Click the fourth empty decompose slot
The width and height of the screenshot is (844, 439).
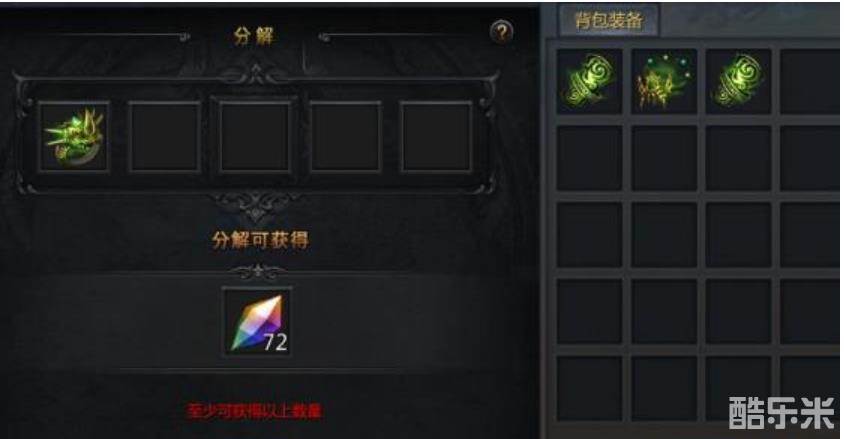(346, 137)
